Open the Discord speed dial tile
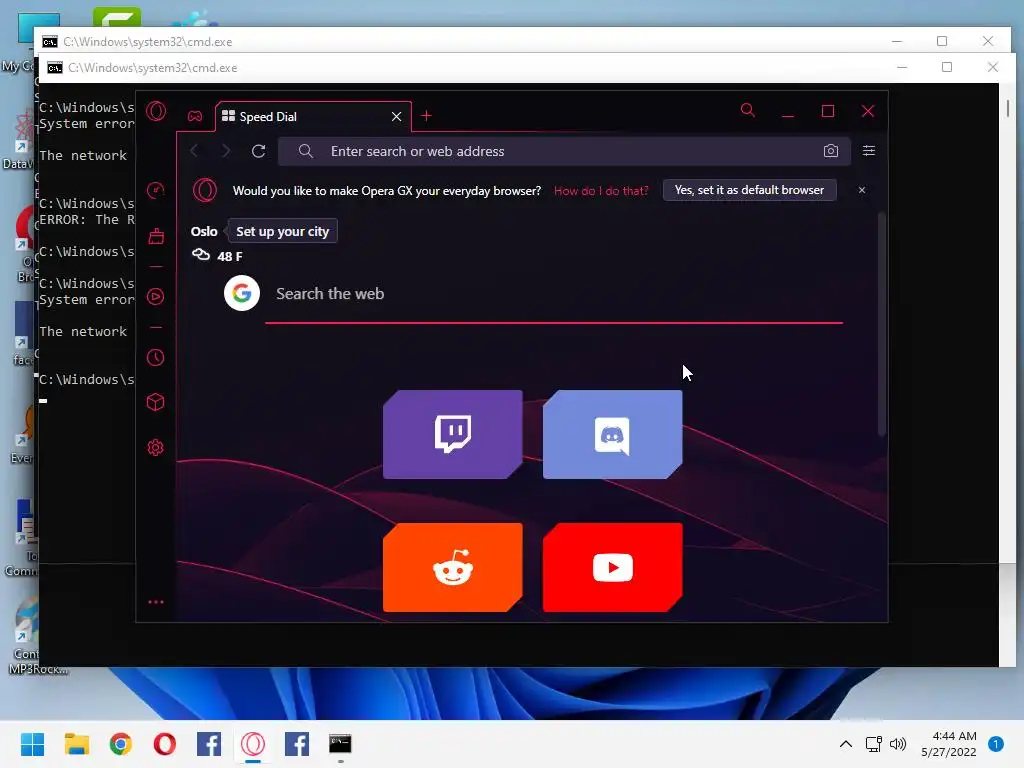Image resolution: width=1024 pixels, height=768 pixels. point(613,434)
